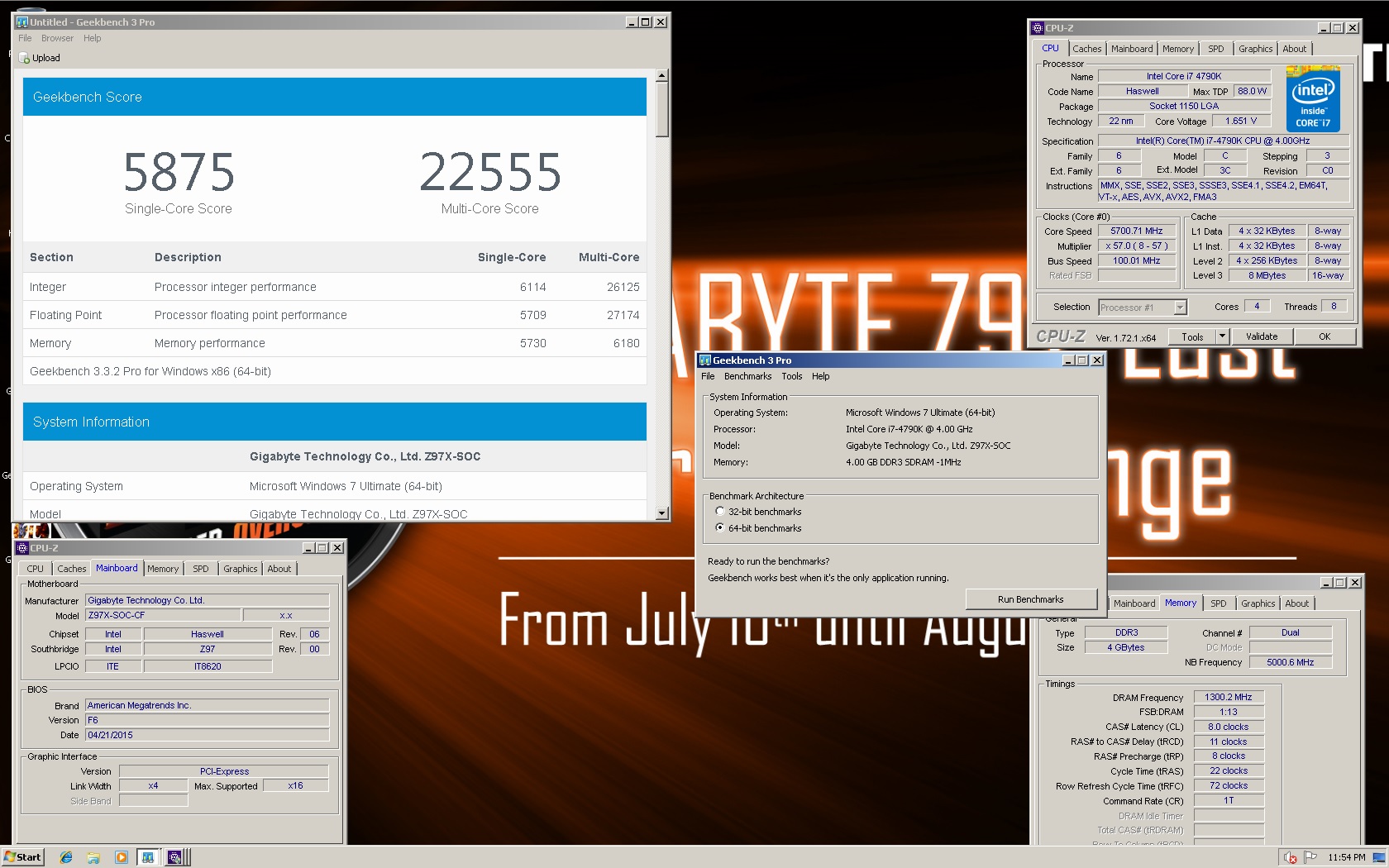Image resolution: width=1389 pixels, height=868 pixels.
Task: Open the Action Center flag icon in tray
Action: pyautogui.click(x=1310, y=857)
